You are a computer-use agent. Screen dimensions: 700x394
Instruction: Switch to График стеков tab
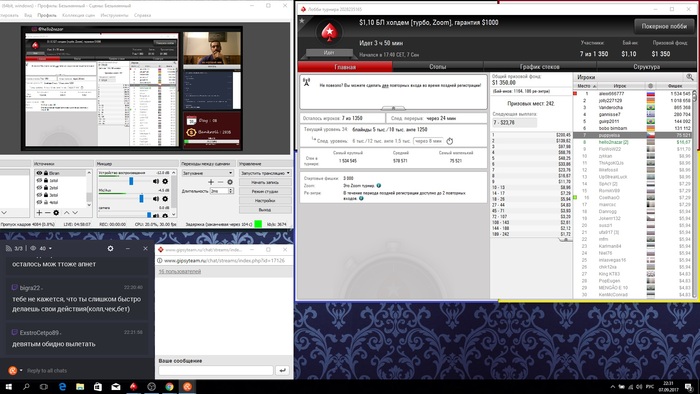pyautogui.click(x=539, y=66)
